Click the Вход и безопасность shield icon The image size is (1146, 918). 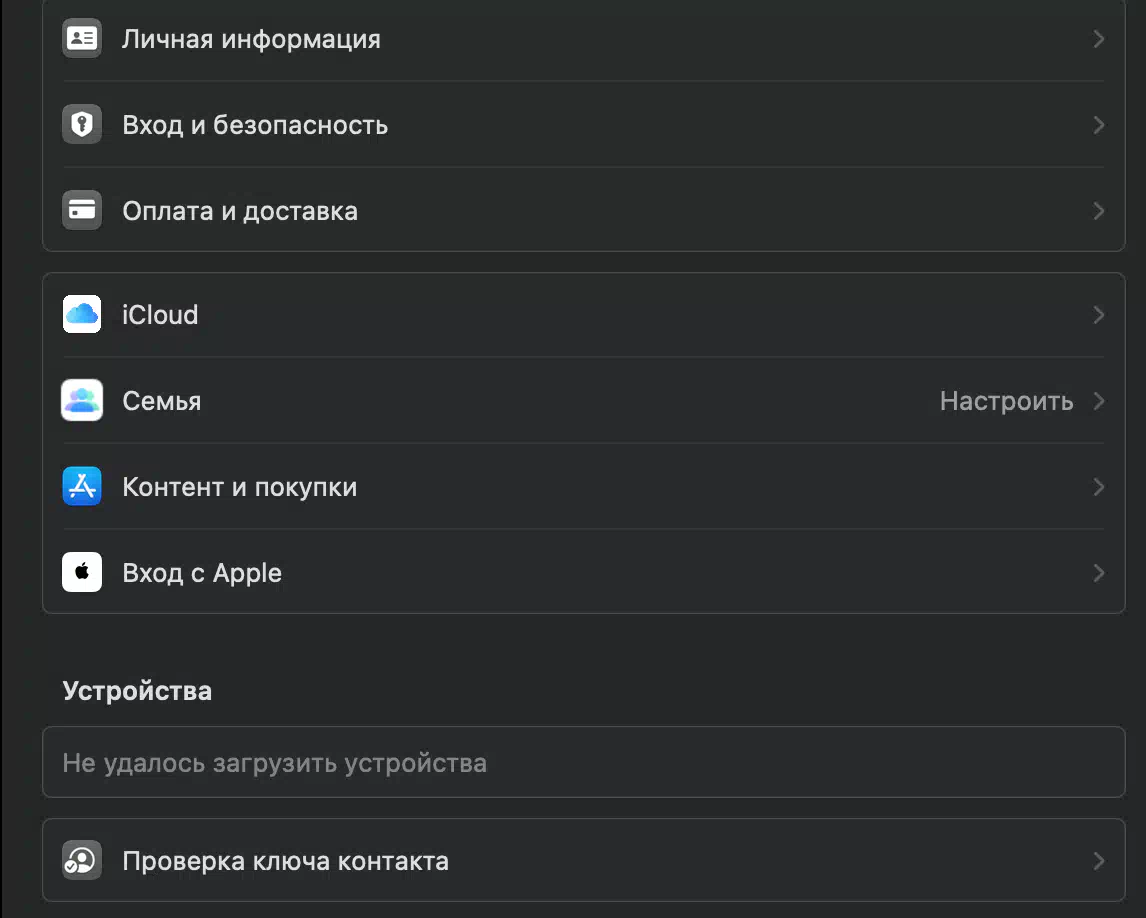click(x=82, y=124)
